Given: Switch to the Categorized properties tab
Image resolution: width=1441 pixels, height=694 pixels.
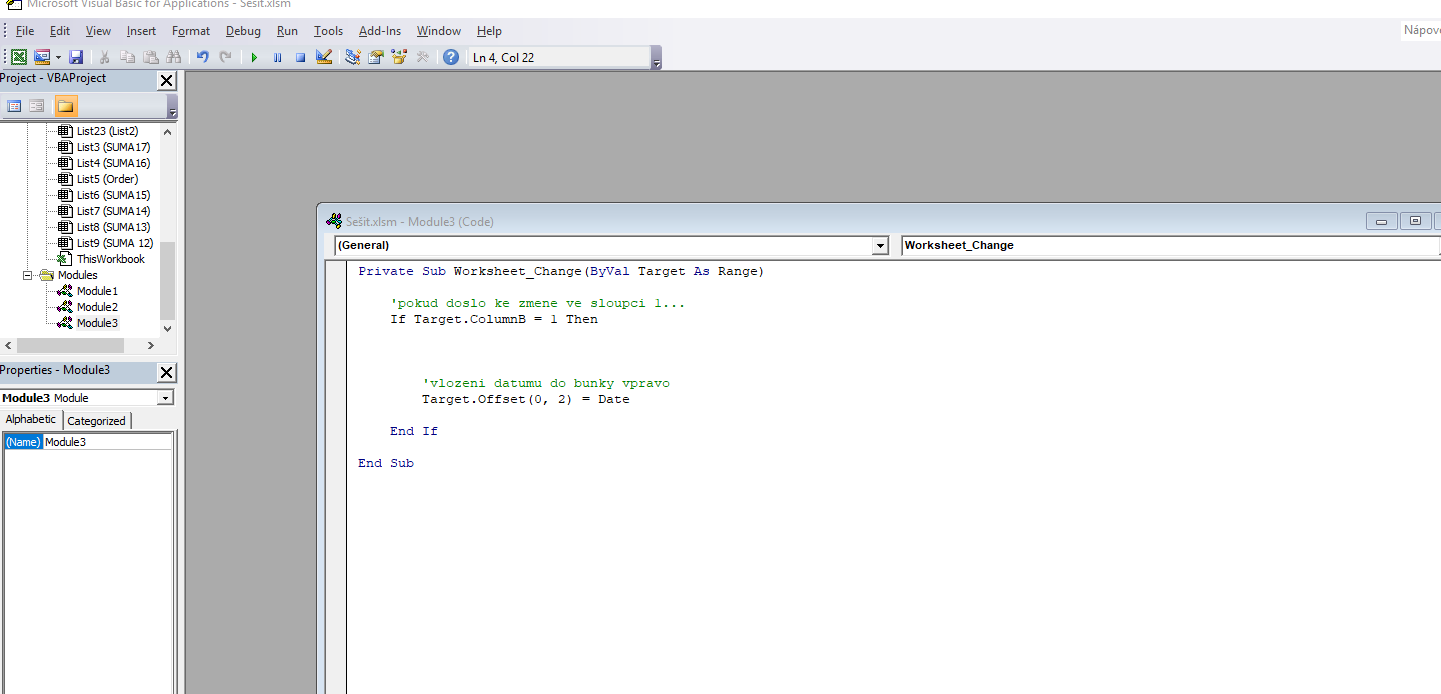Looking at the screenshot, I should [96, 421].
